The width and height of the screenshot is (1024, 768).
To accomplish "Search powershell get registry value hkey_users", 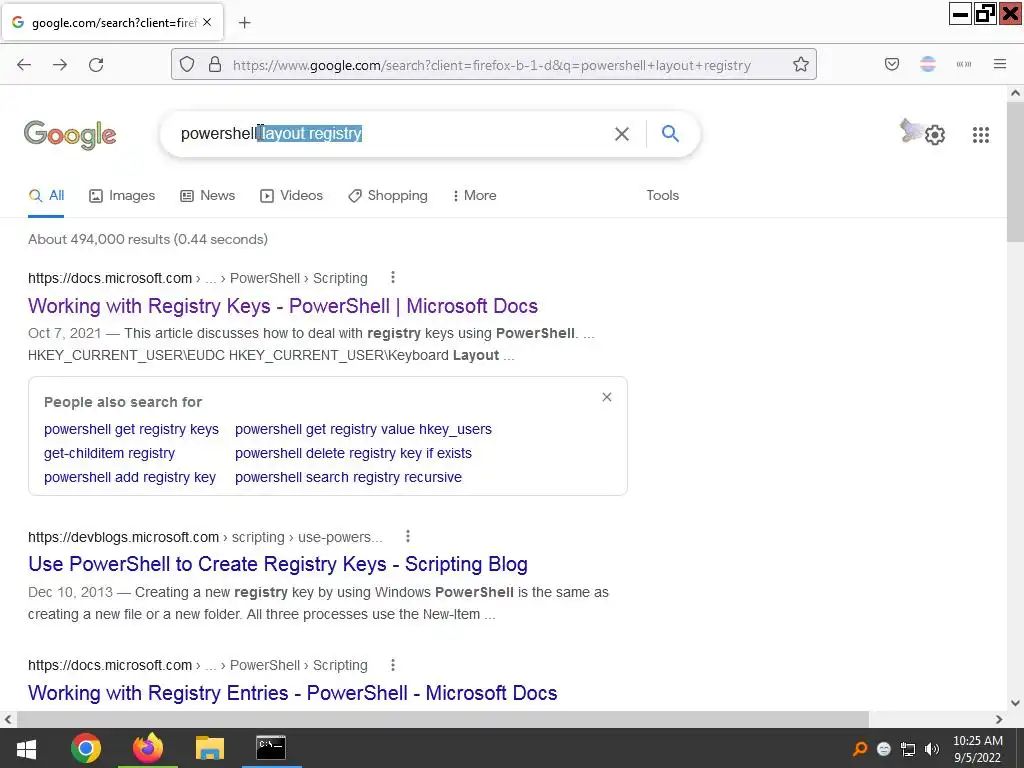I will 363,429.
